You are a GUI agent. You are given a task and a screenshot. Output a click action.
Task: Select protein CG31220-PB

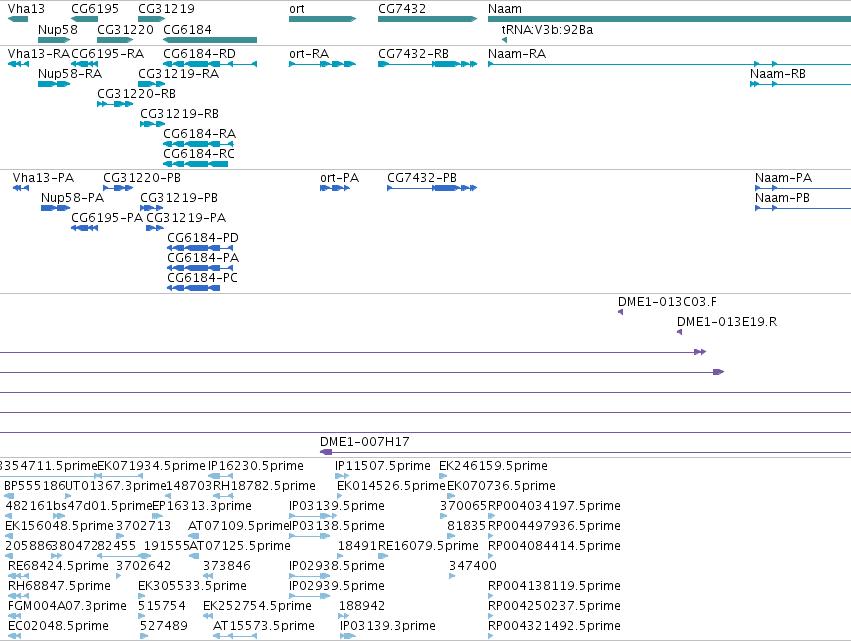pos(142,178)
